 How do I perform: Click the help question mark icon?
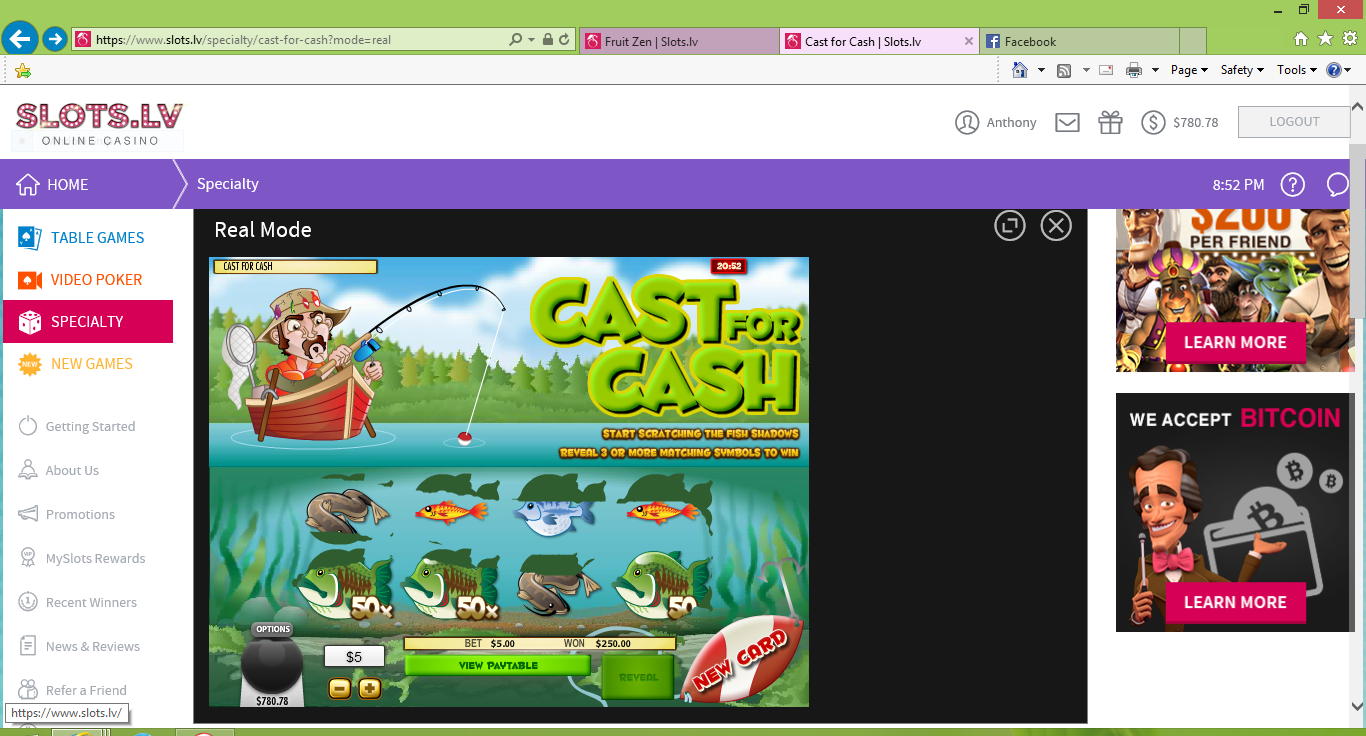pos(1293,185)
